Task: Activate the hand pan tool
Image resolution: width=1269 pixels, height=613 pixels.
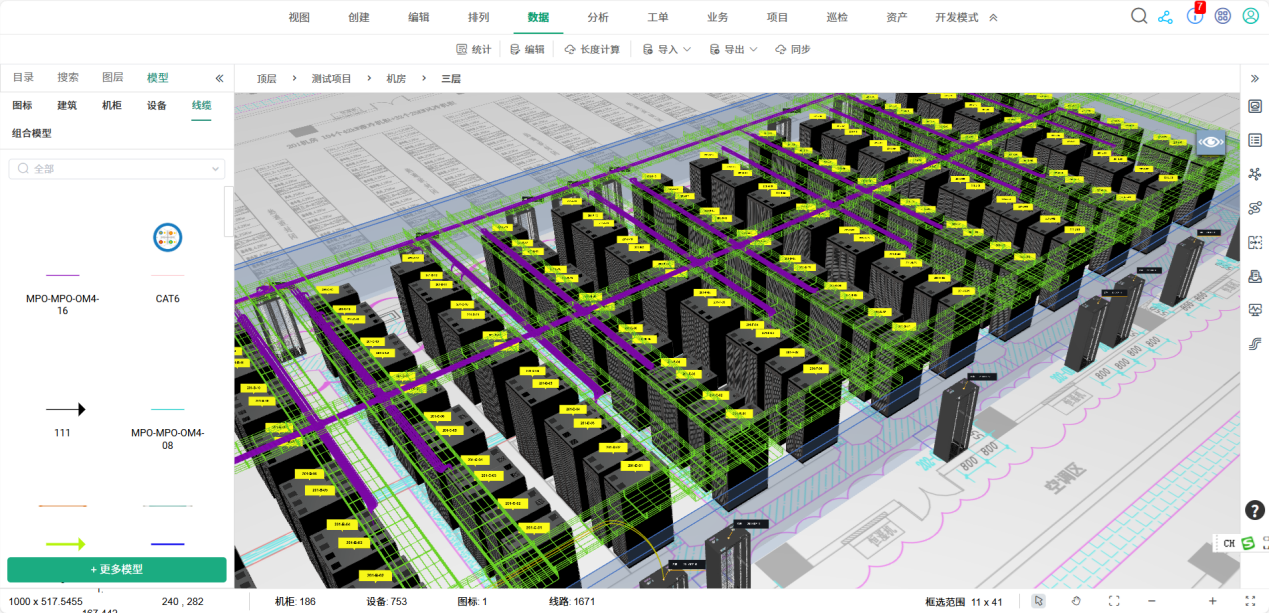Action: click(x=1077, y=601)
